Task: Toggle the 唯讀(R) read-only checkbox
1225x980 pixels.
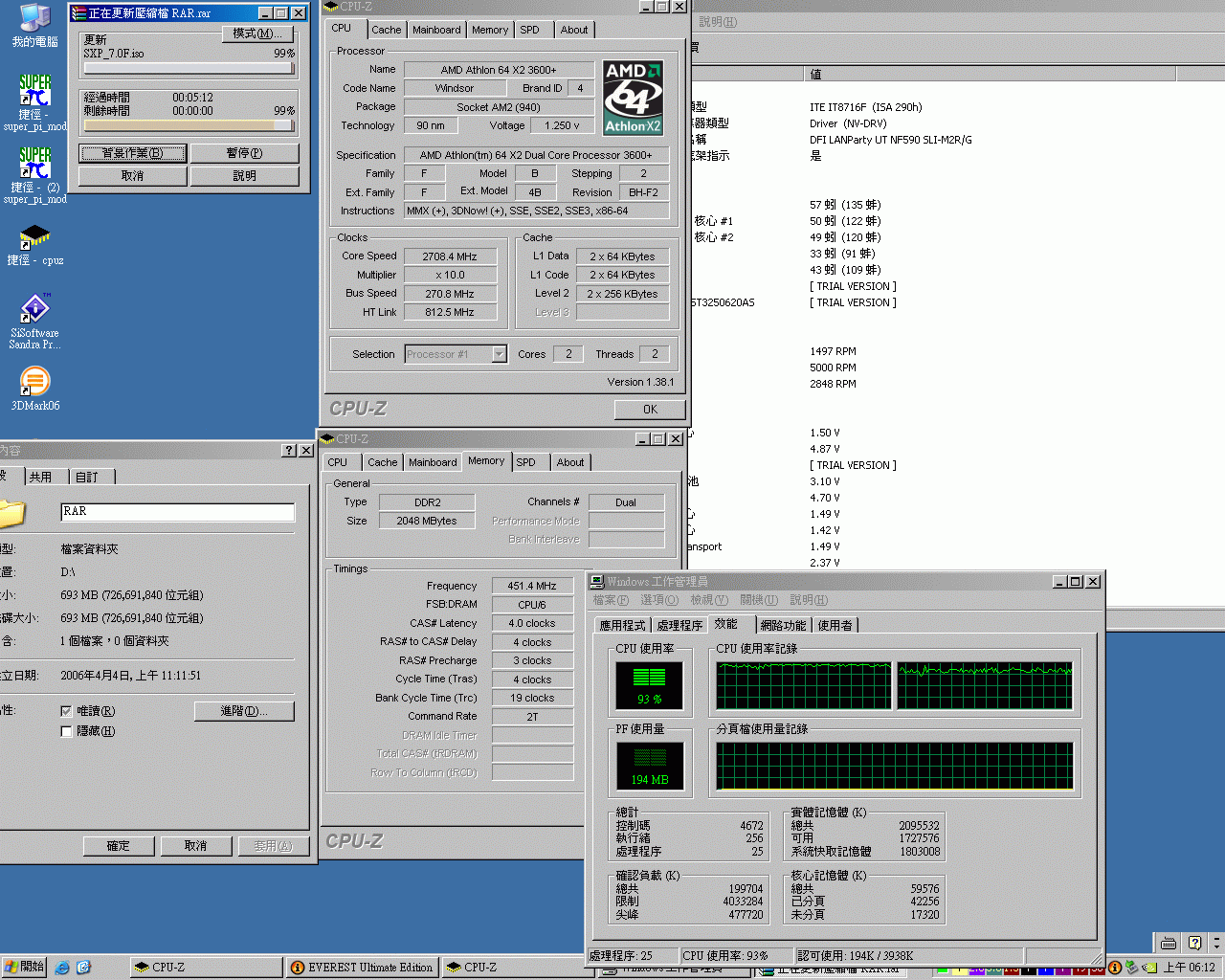Action: click(66, 711)
